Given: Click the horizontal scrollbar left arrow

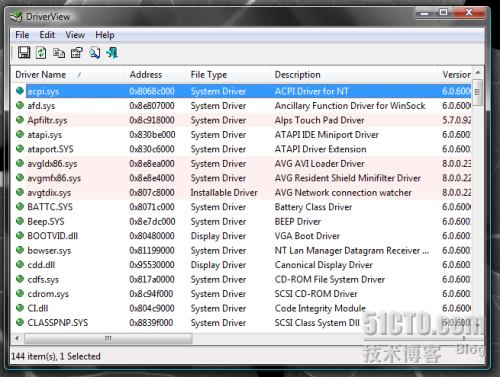Looking at the screenshot, I should tap(17, 338).
